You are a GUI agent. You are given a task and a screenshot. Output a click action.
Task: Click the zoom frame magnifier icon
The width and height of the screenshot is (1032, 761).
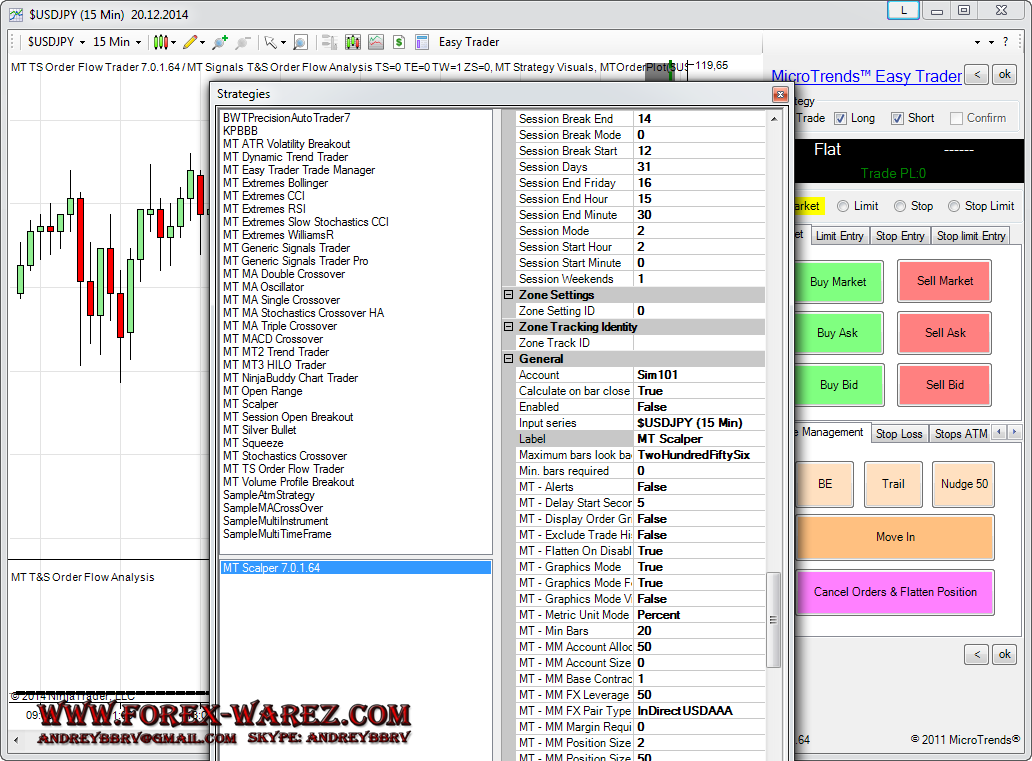(301, 42)
